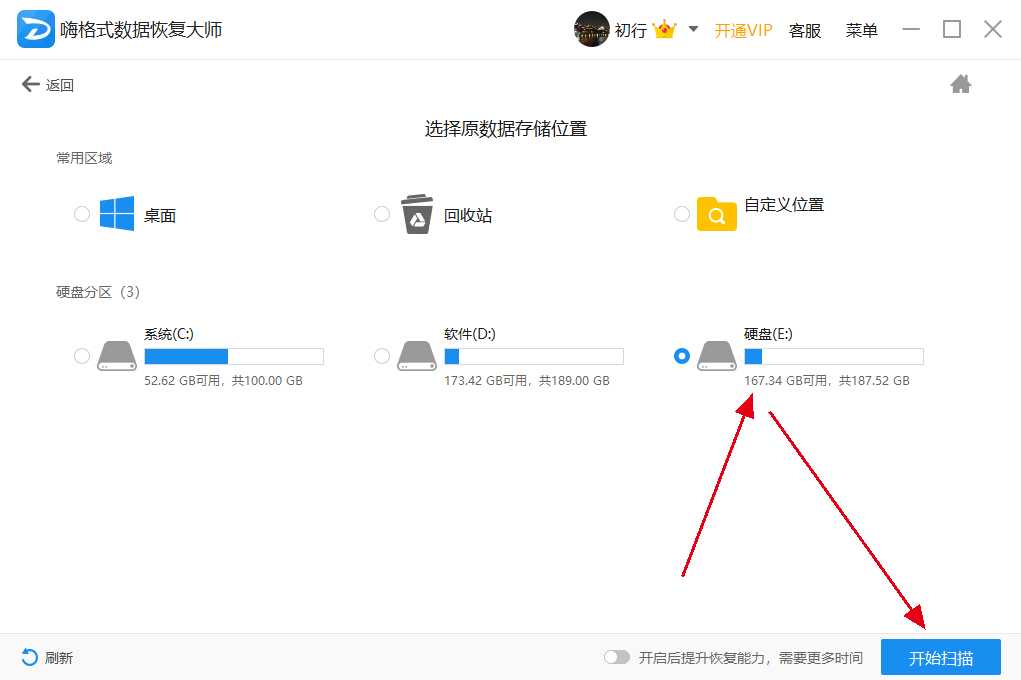
Task: Click the 软件(D:) drive label
Action: coord(469,334)
